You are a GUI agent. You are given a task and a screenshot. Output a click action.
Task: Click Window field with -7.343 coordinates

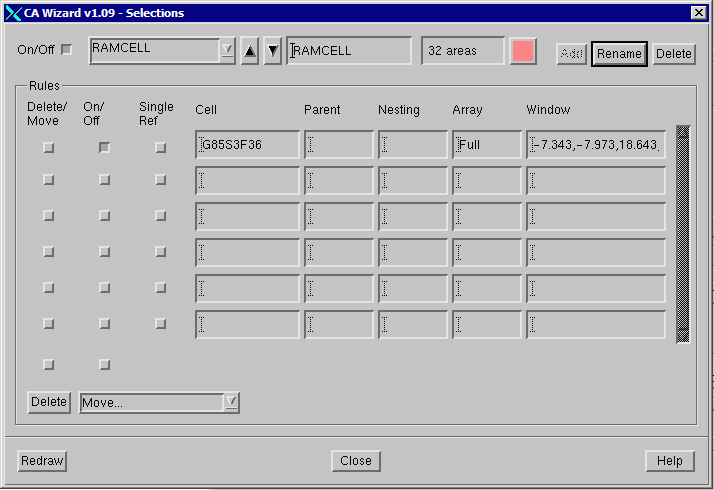point(596,145)
